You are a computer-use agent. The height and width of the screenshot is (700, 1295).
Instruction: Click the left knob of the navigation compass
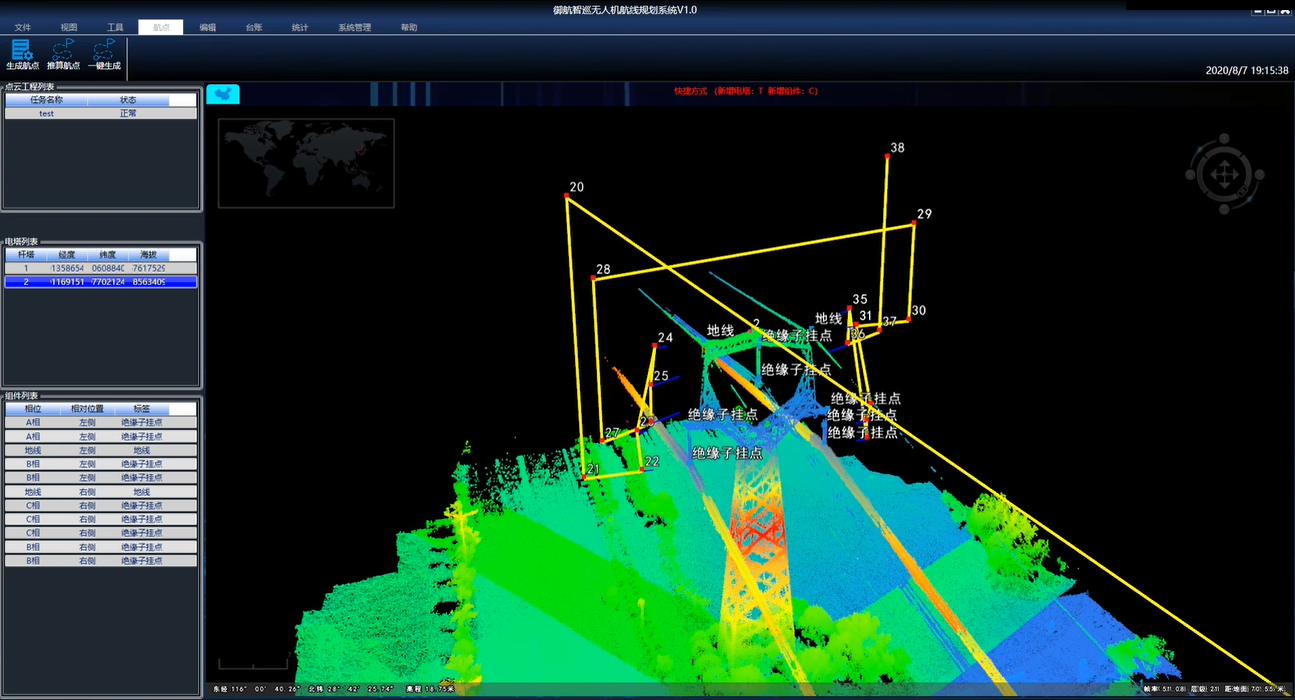click(x=1190, y=176)
